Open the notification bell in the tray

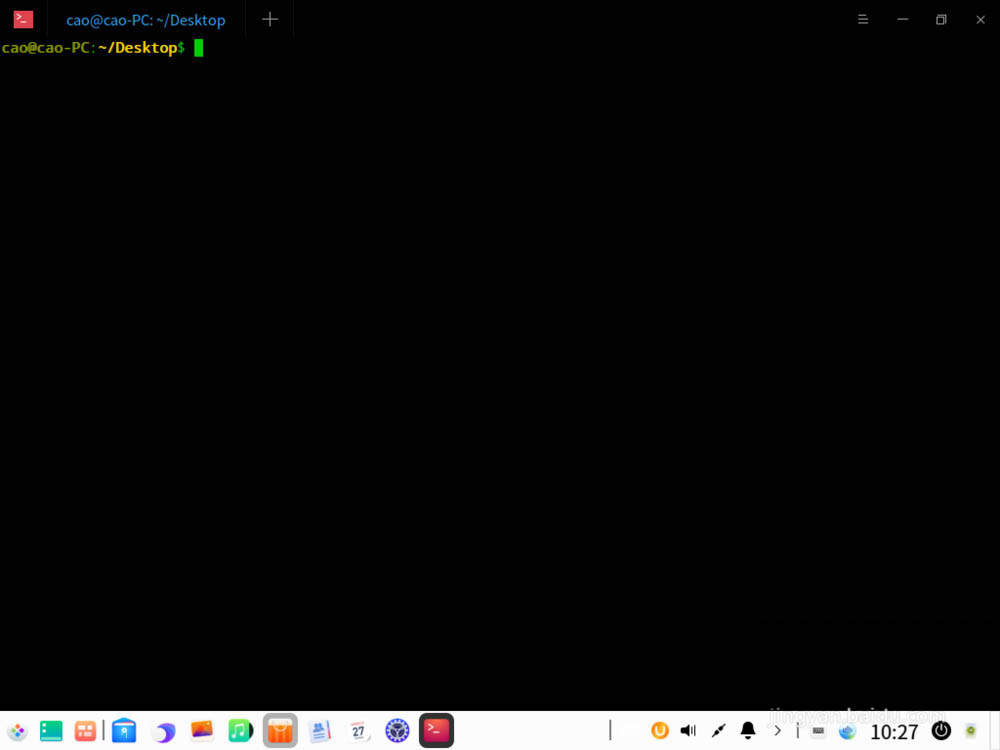(x=747, y=731)
